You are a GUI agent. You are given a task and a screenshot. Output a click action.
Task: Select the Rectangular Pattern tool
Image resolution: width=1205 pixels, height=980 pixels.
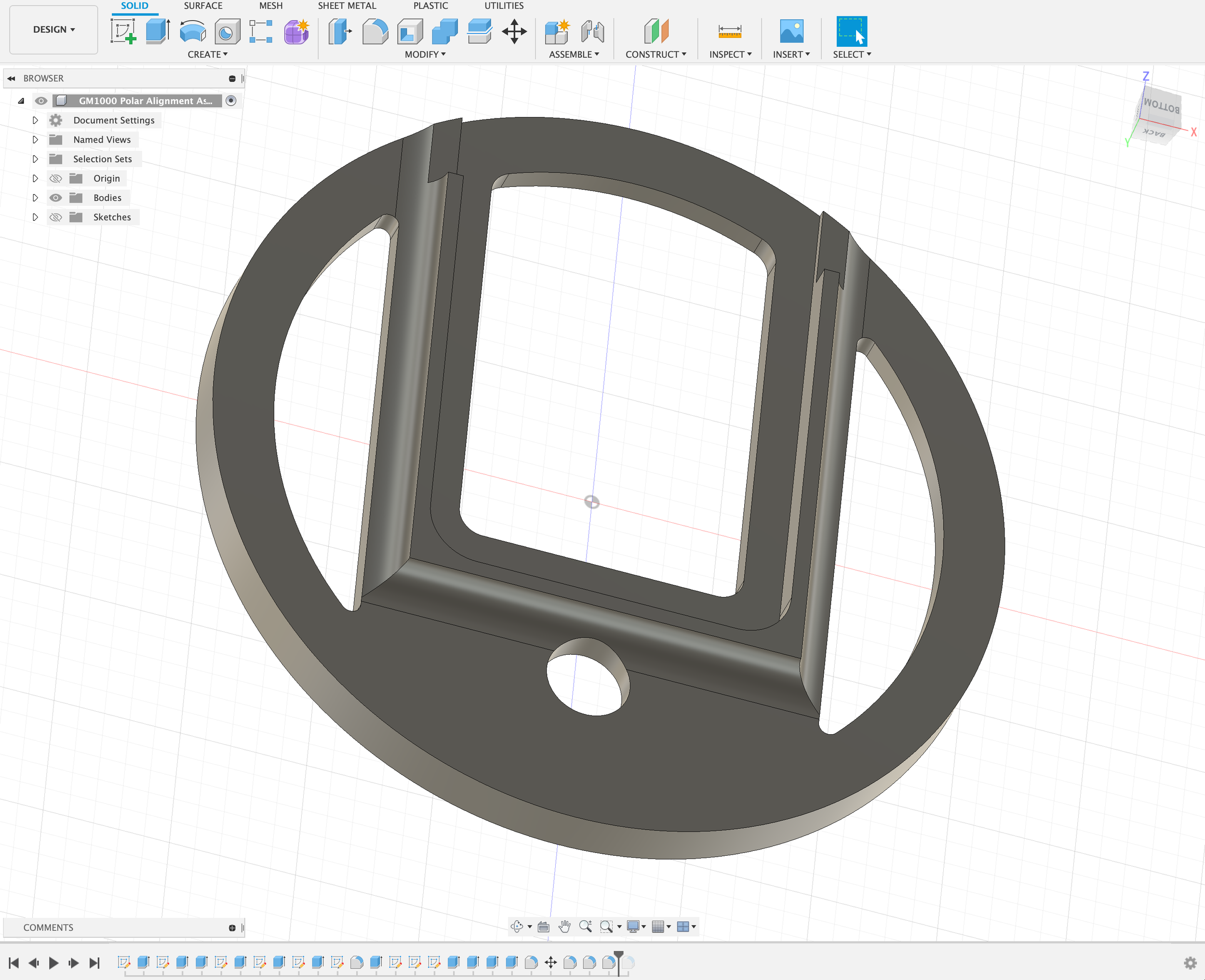click(x=261, y=31)
